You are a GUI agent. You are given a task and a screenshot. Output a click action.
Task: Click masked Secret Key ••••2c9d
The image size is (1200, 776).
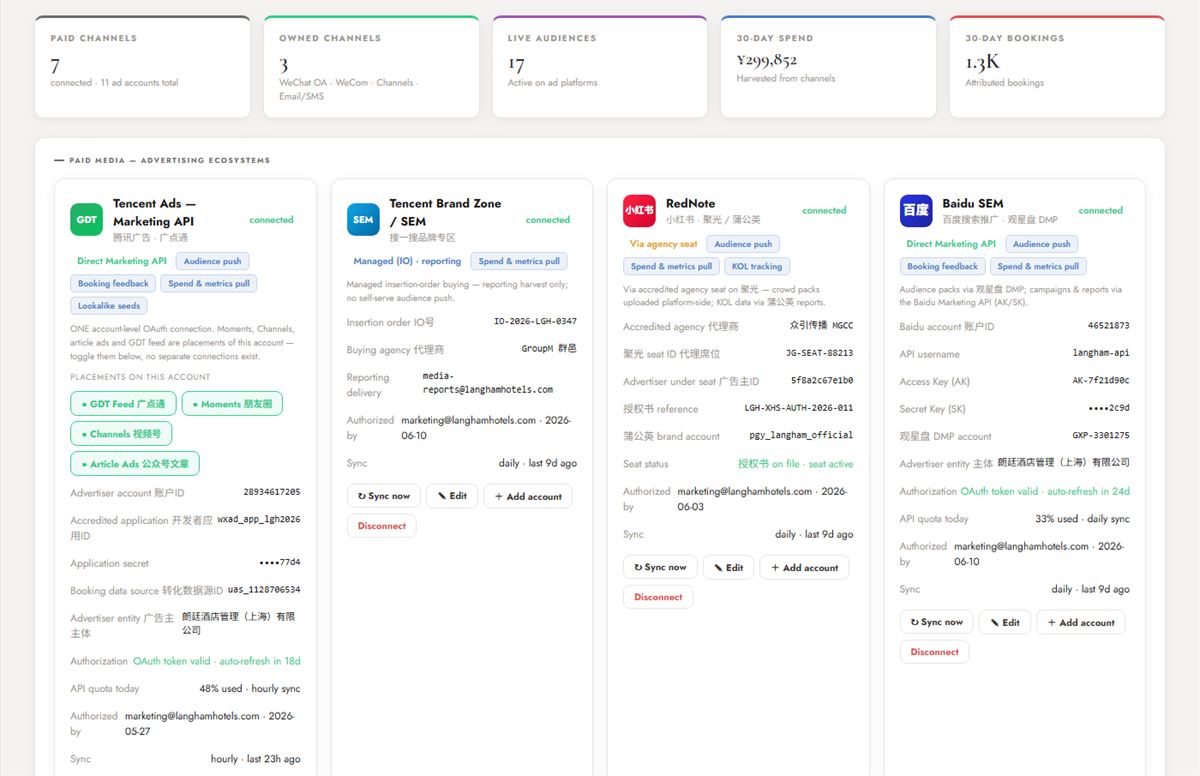[1109, 409]
